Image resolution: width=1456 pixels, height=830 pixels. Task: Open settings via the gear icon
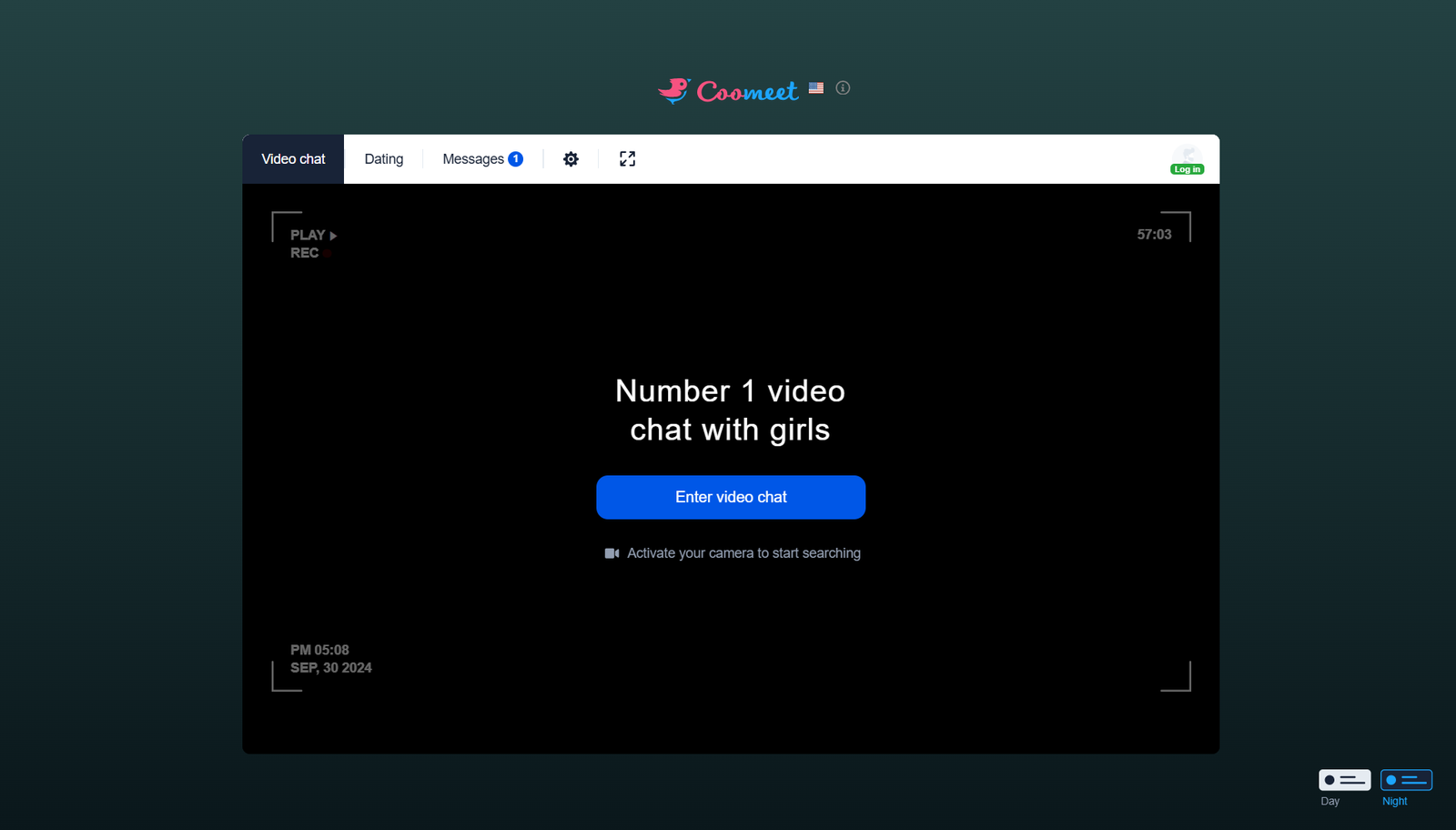[571, 159]
